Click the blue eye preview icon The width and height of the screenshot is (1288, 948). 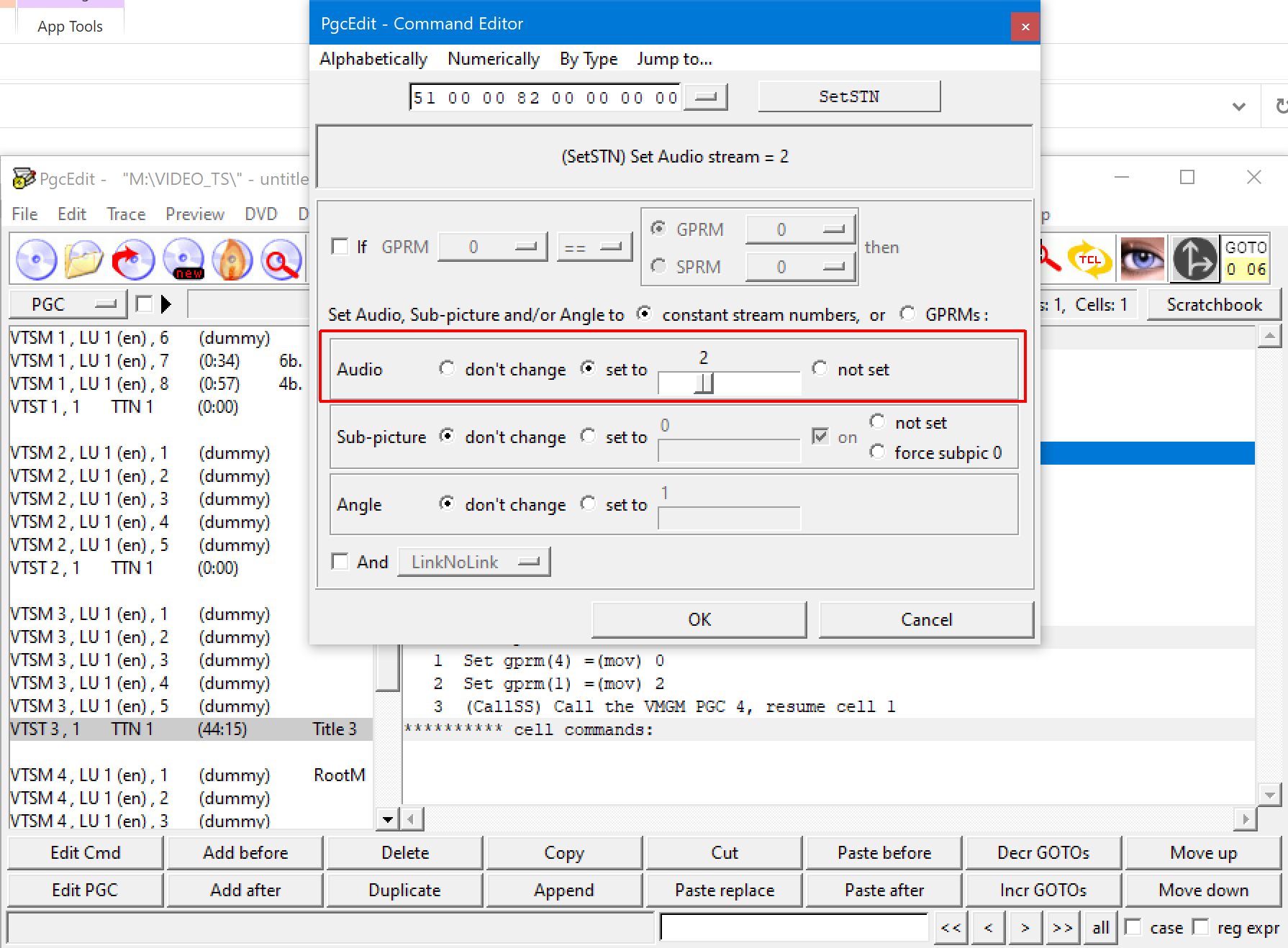1142,258
